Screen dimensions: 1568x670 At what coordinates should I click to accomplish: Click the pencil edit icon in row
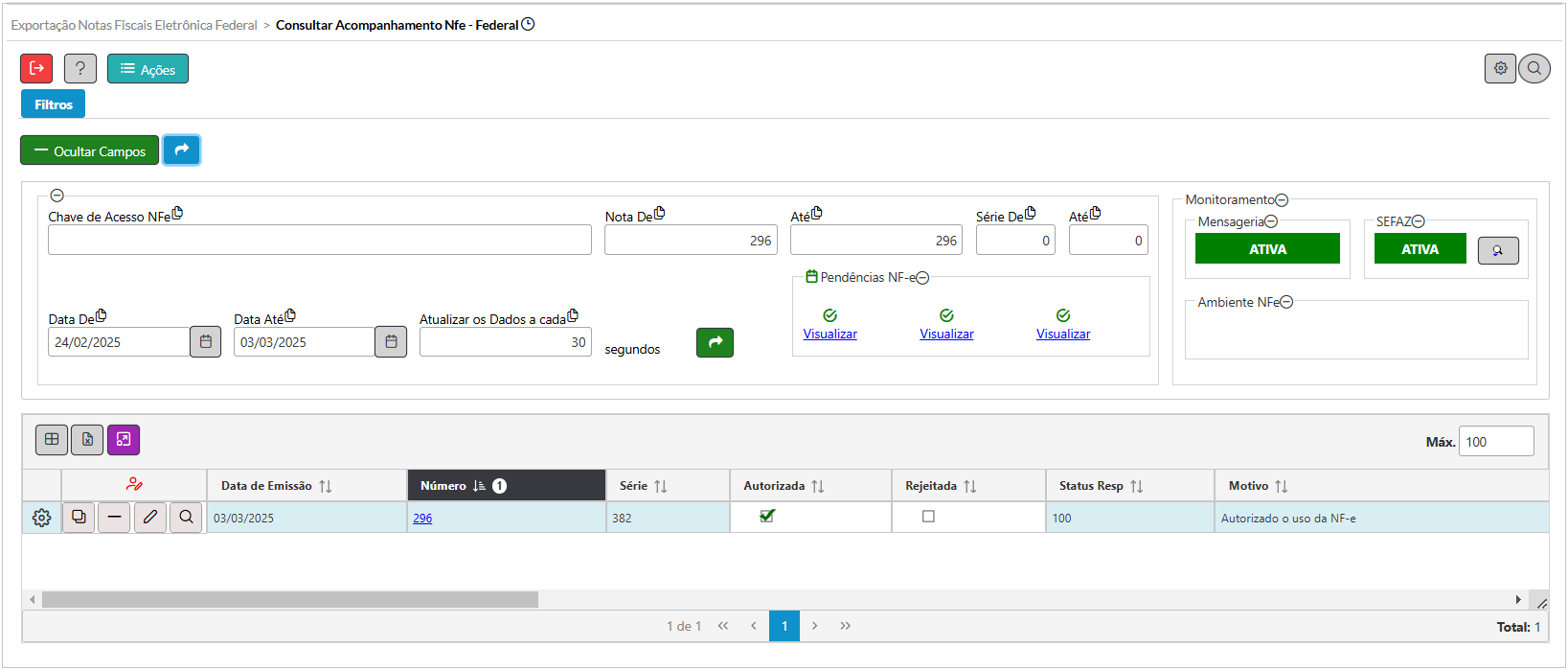click(x=150, y=518)
